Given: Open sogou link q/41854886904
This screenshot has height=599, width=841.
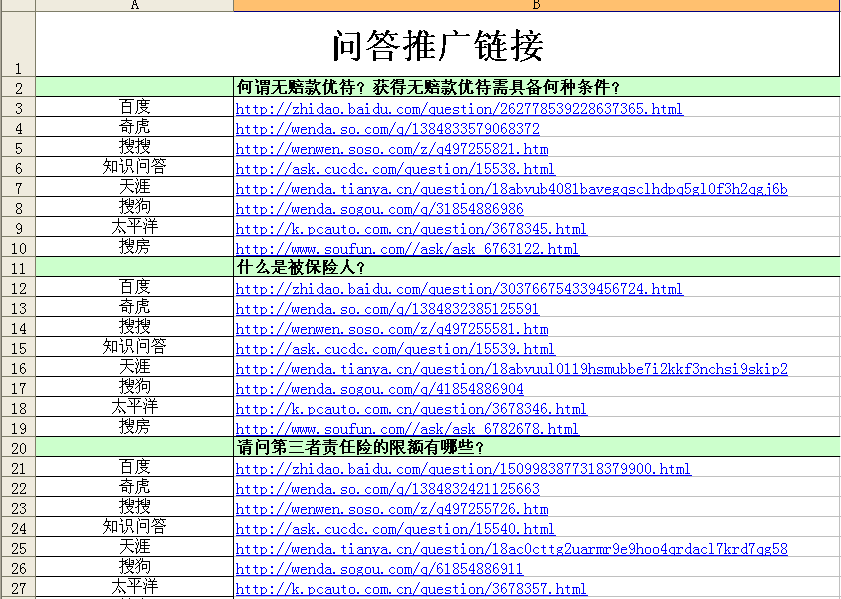Looking at the screenshot, I should 379,389.
